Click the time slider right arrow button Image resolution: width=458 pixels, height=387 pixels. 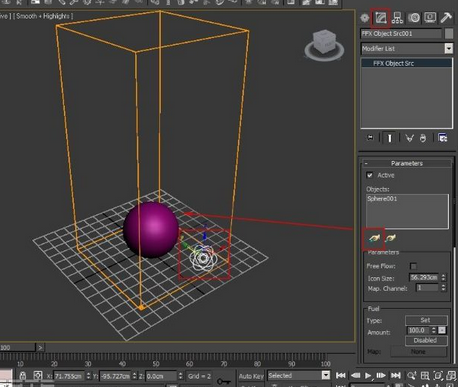click(40, 348)
